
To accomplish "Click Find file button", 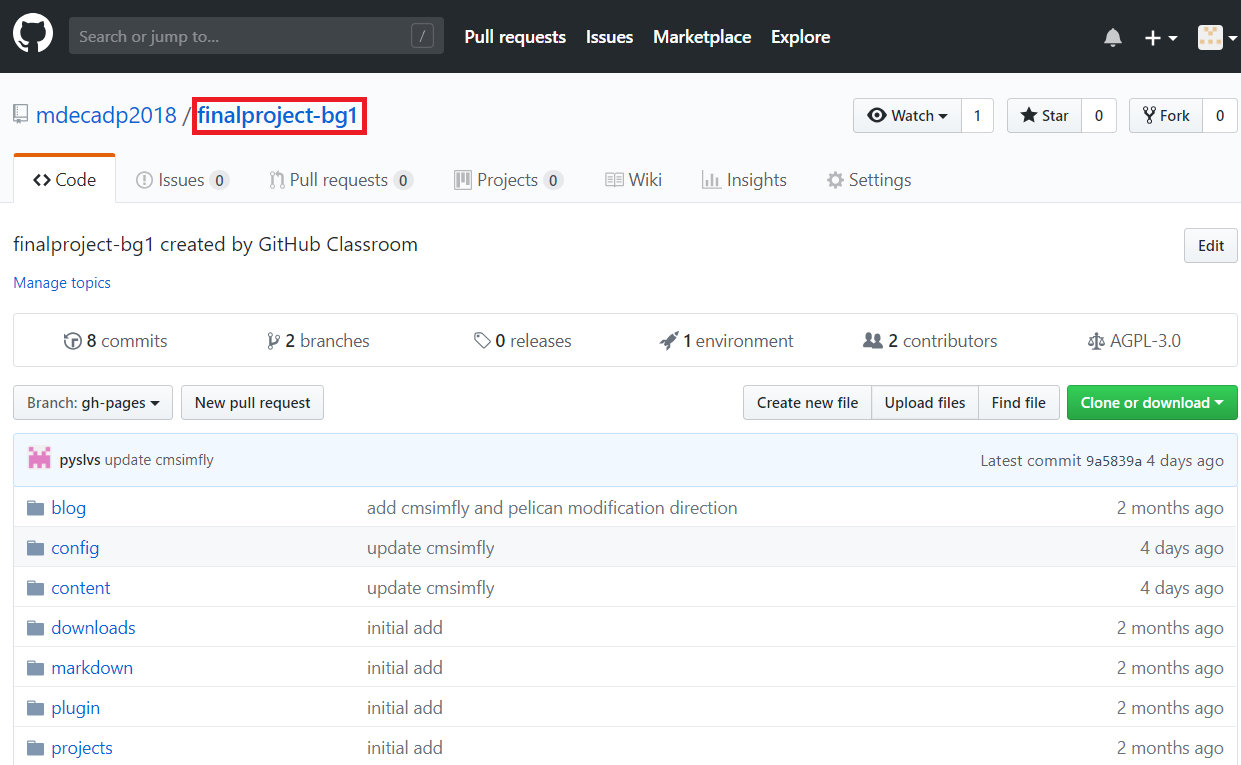I will tap(1018, 402).
